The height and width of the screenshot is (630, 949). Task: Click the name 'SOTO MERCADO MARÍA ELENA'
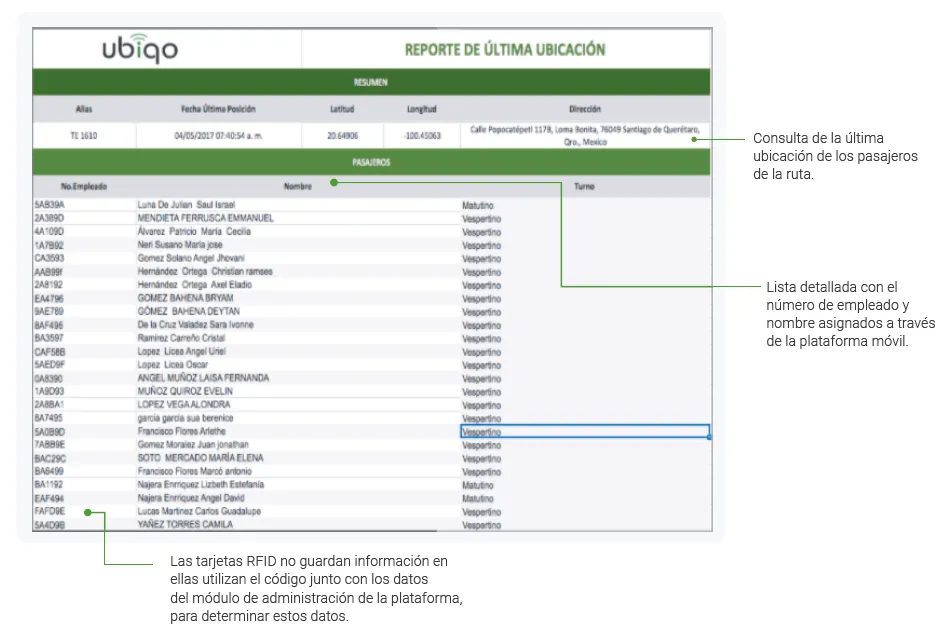(x=200, y=458)
